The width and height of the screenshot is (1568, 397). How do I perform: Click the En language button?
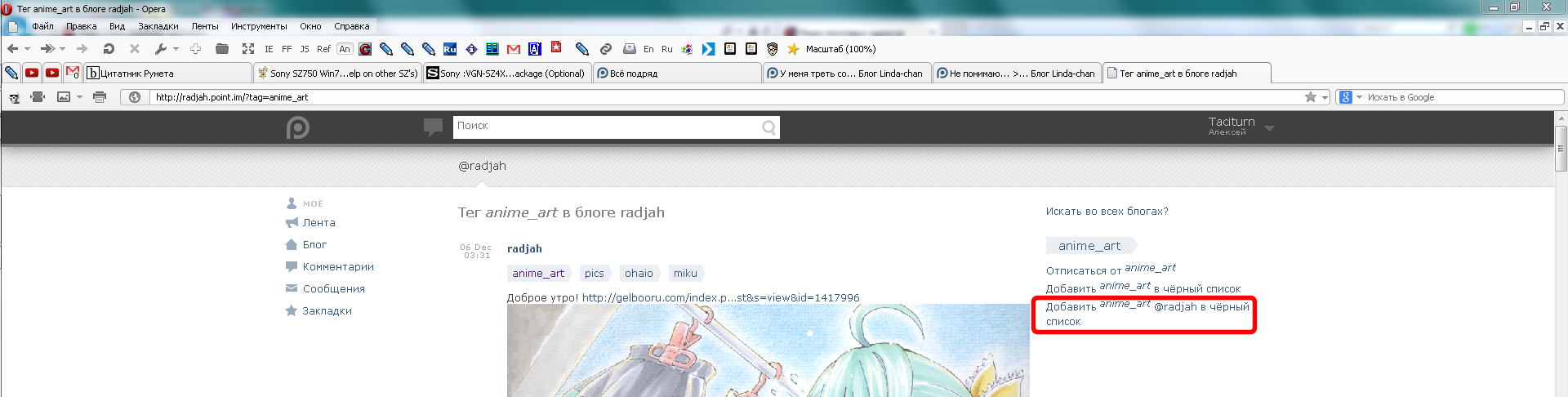coord(648,49)
